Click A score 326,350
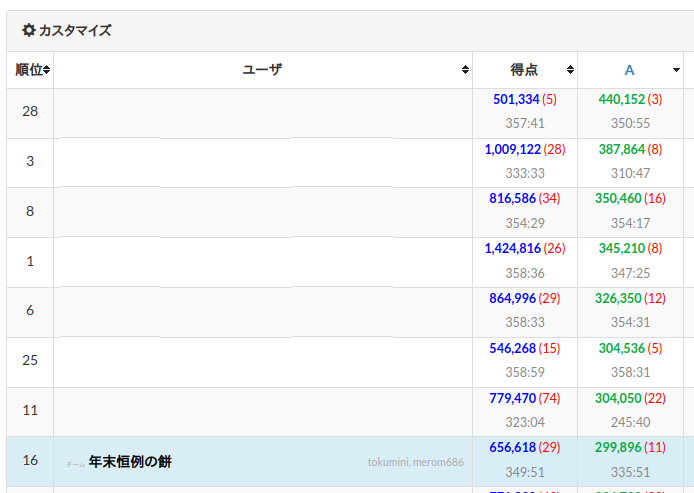 pos(618,298)
